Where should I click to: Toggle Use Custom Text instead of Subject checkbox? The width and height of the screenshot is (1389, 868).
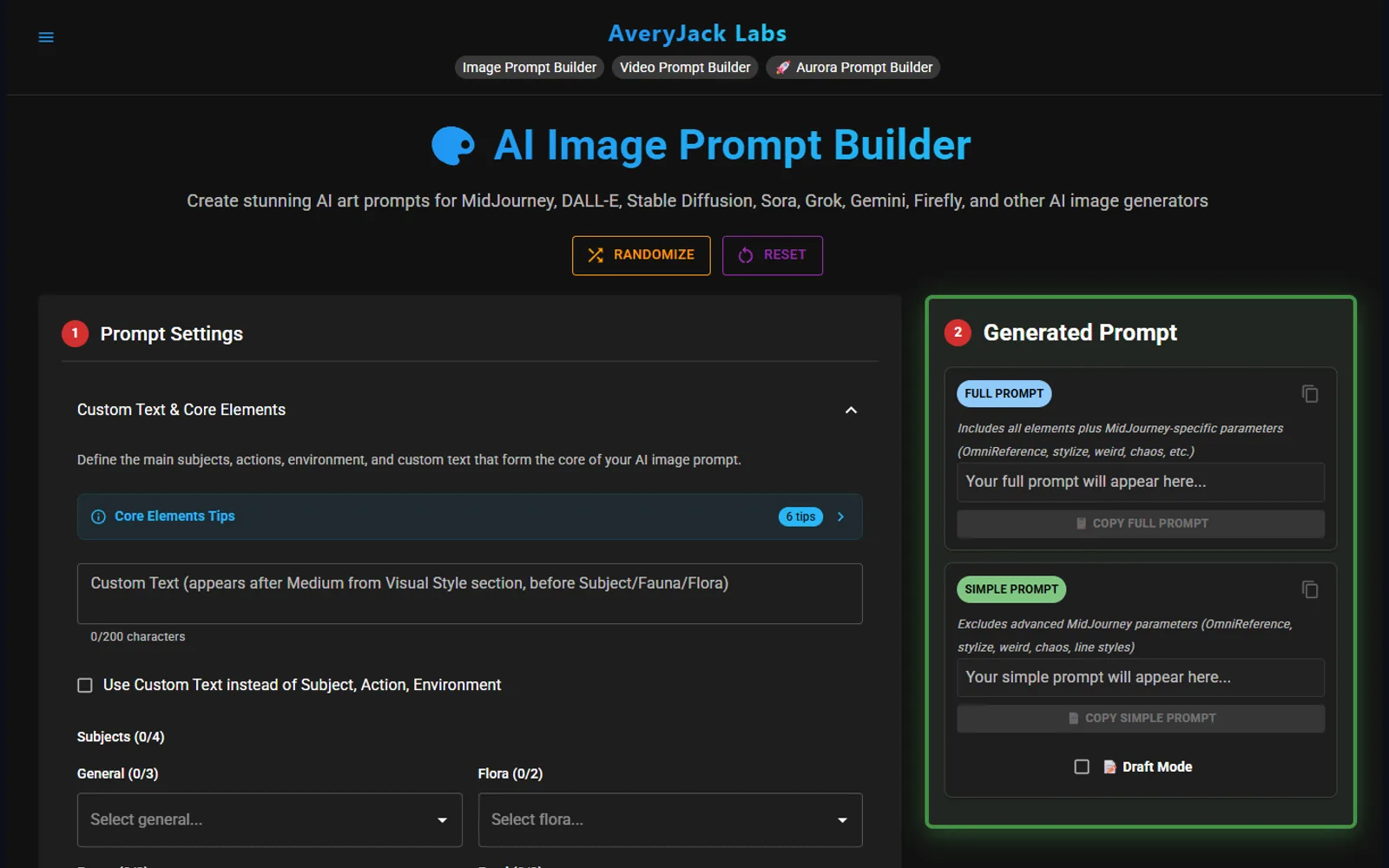tap(85, 685)
